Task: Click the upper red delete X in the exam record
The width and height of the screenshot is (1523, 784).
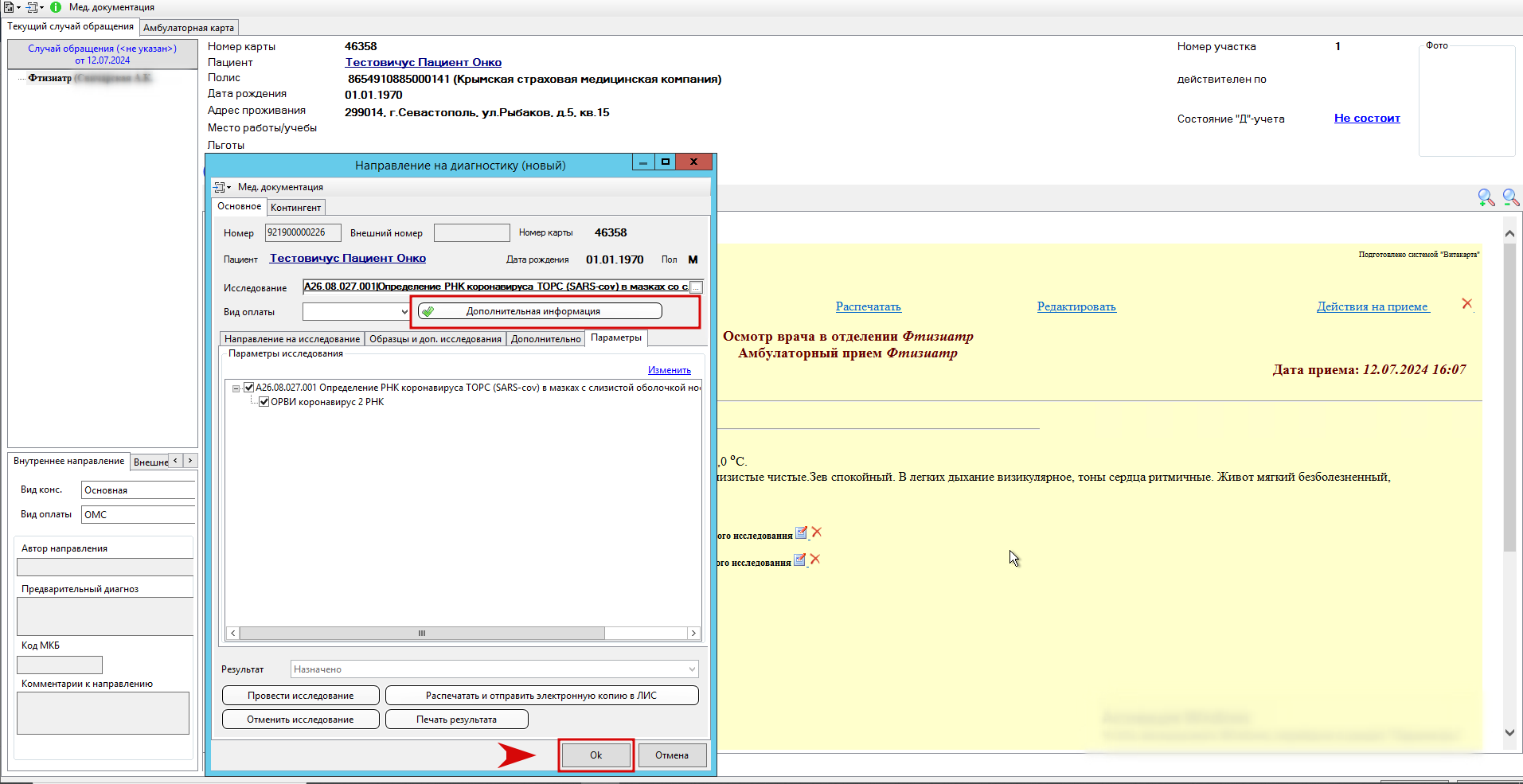Action: coord(816,532)
